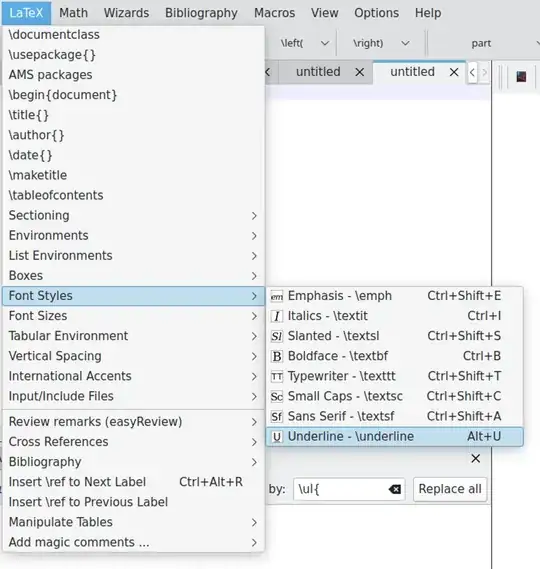Expand Review remarks (easyReview) submenu
540x569 pixels.
(134, 422)
